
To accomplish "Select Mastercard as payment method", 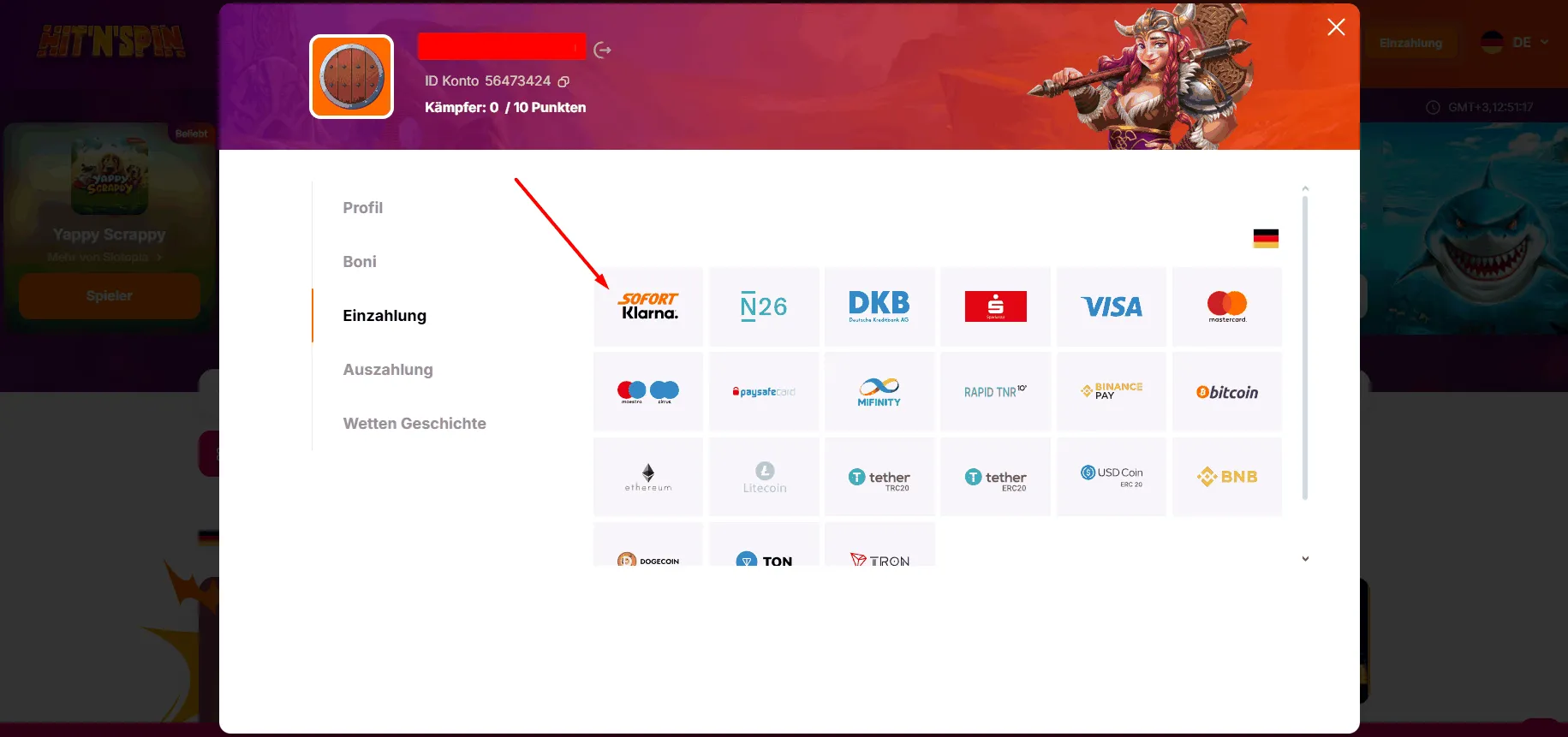I will pyautogui.click(x=1226, y=306).
